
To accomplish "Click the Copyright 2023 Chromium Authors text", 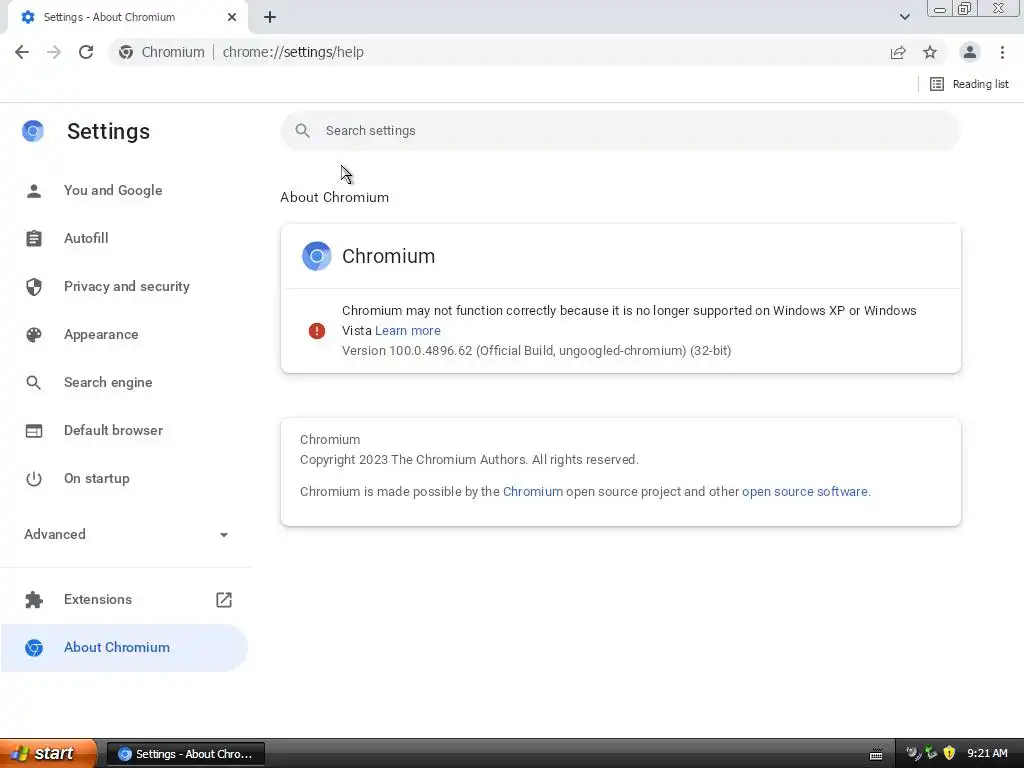I will coord(469,460).
